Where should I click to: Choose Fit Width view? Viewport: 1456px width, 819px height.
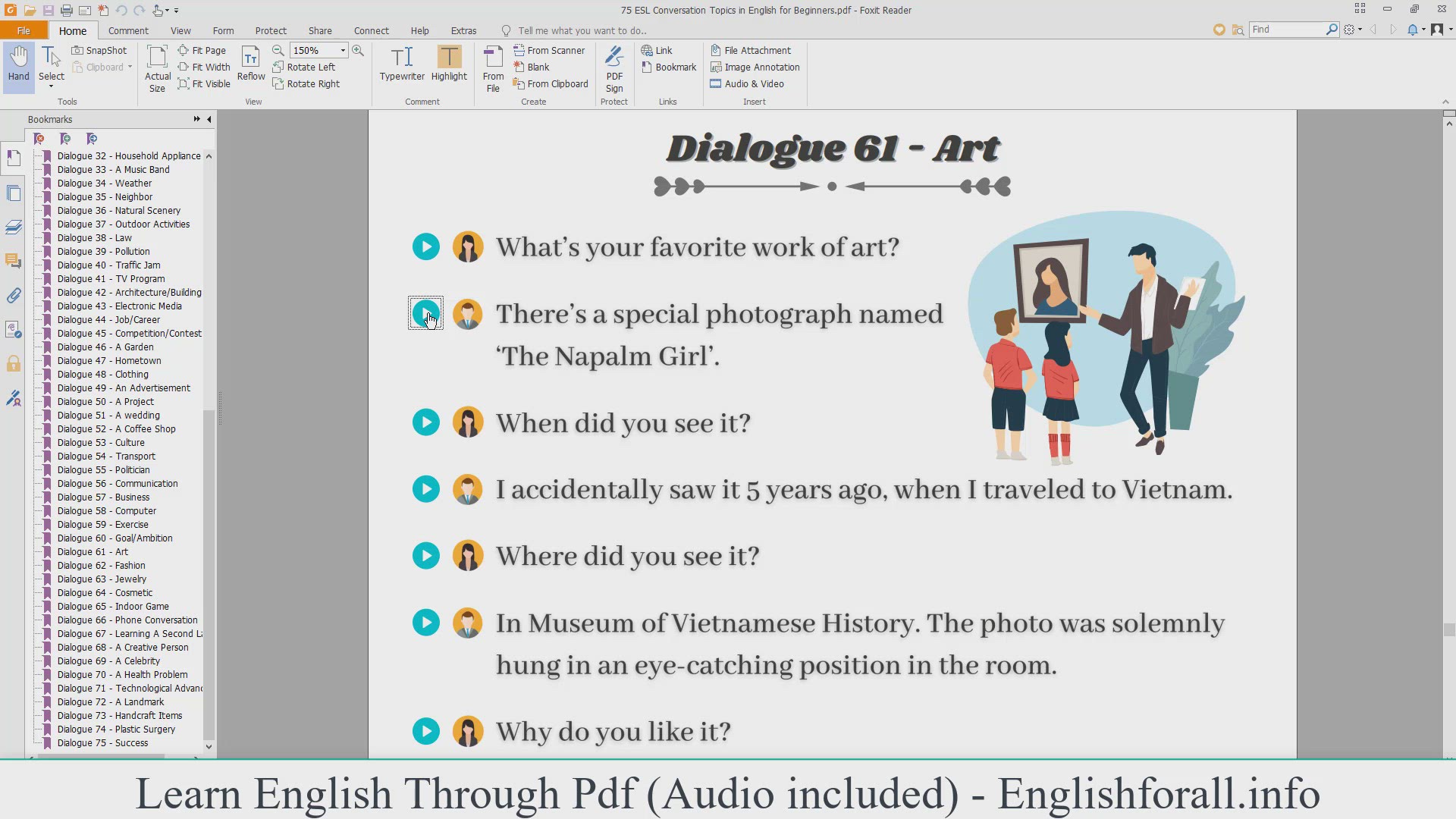point(204,67)
